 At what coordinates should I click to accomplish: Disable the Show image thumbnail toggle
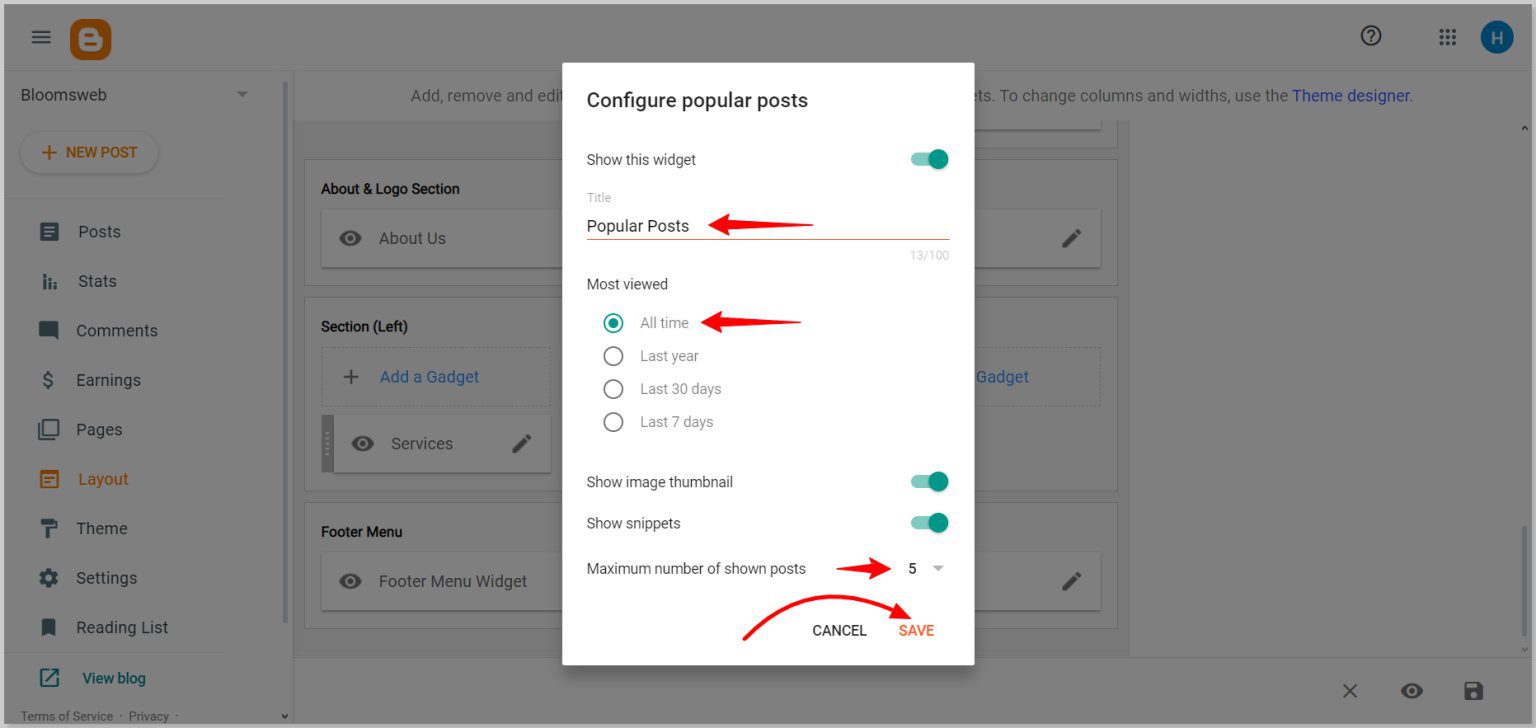coord(928,481)
